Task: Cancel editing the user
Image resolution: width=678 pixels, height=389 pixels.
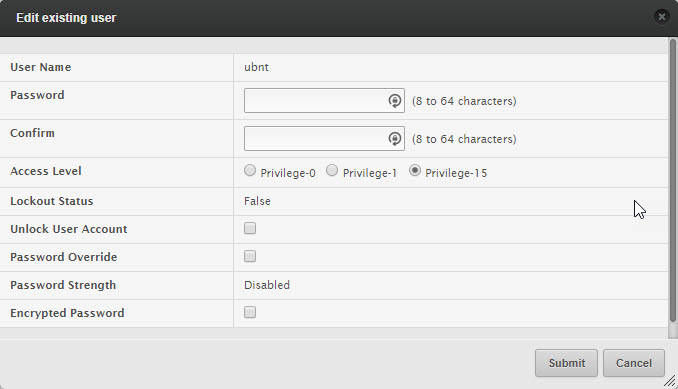Action: [x=634, y=363]
